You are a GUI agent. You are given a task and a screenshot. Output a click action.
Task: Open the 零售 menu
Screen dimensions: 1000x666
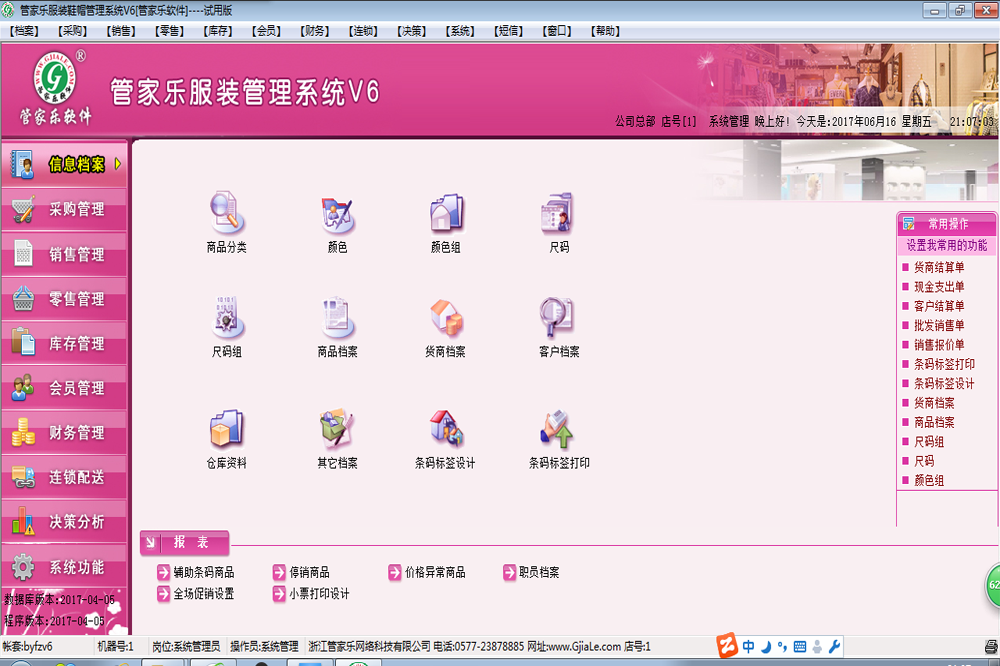(169, 31)
